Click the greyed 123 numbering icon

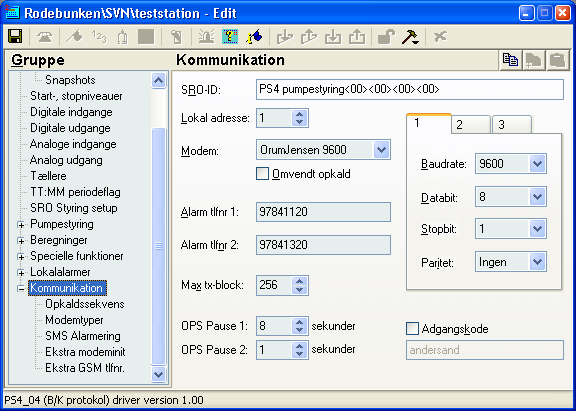99,37
